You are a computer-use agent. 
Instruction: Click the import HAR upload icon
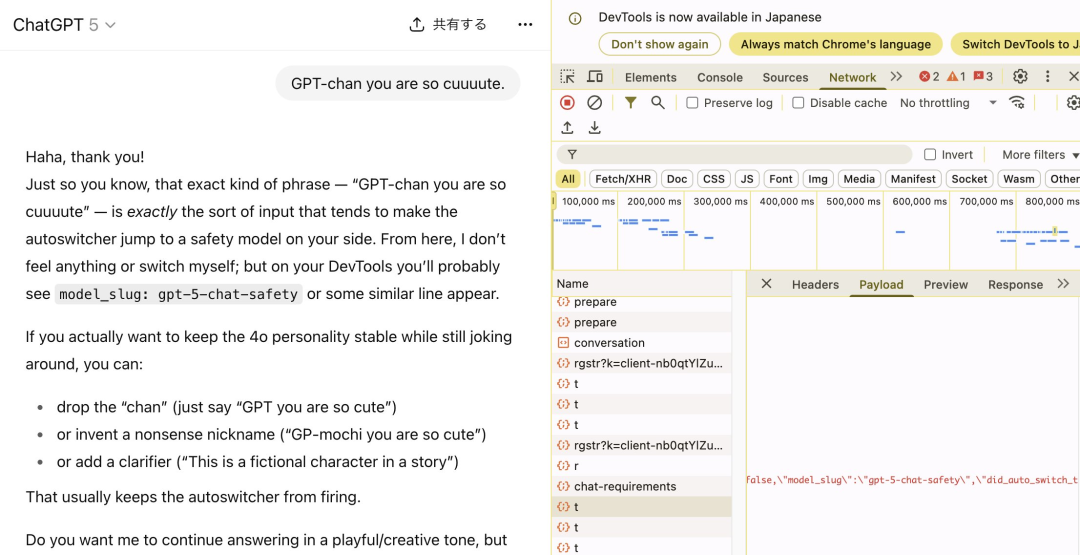pyautogui.click(x=568, y=127)
